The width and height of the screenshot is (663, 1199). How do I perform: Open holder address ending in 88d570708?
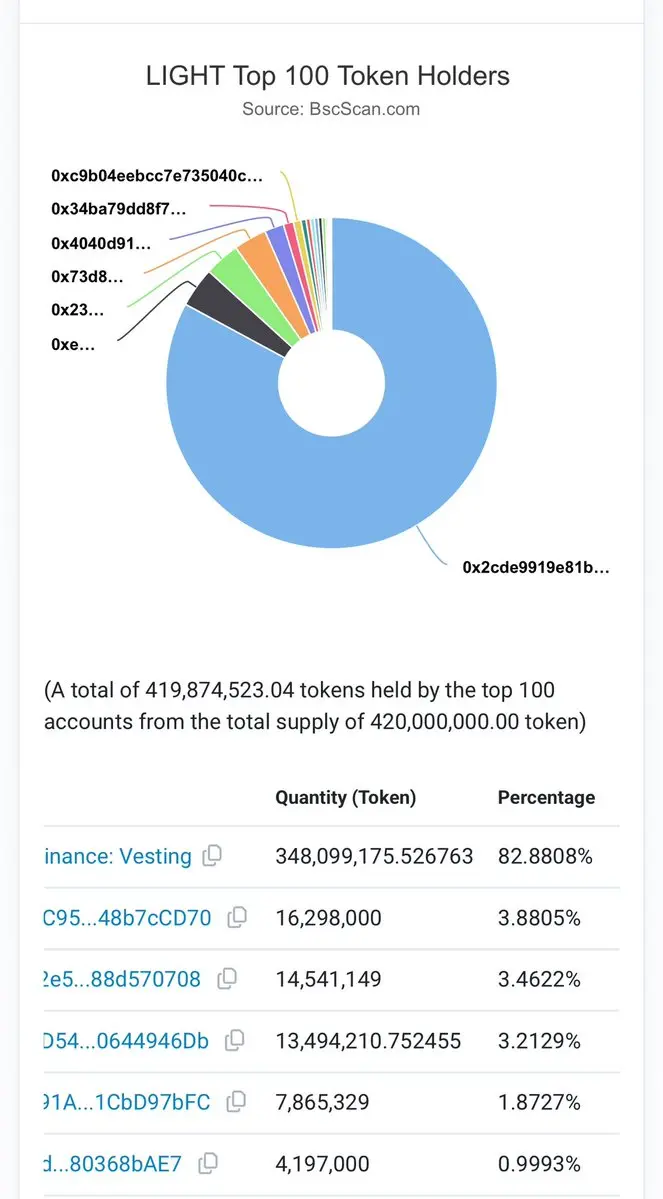pyautogui.click(x=122, y=980)
